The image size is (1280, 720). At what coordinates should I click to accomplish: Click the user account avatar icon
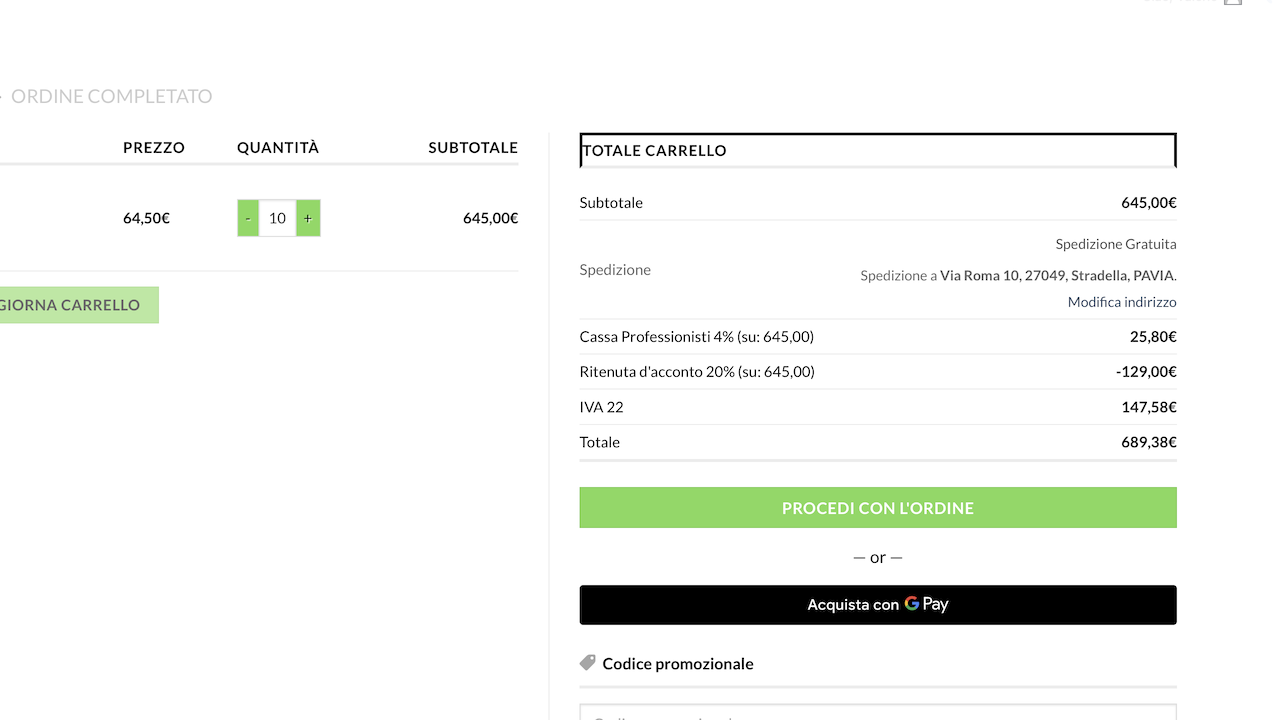pyautogui.click(x=1233, y=3)
